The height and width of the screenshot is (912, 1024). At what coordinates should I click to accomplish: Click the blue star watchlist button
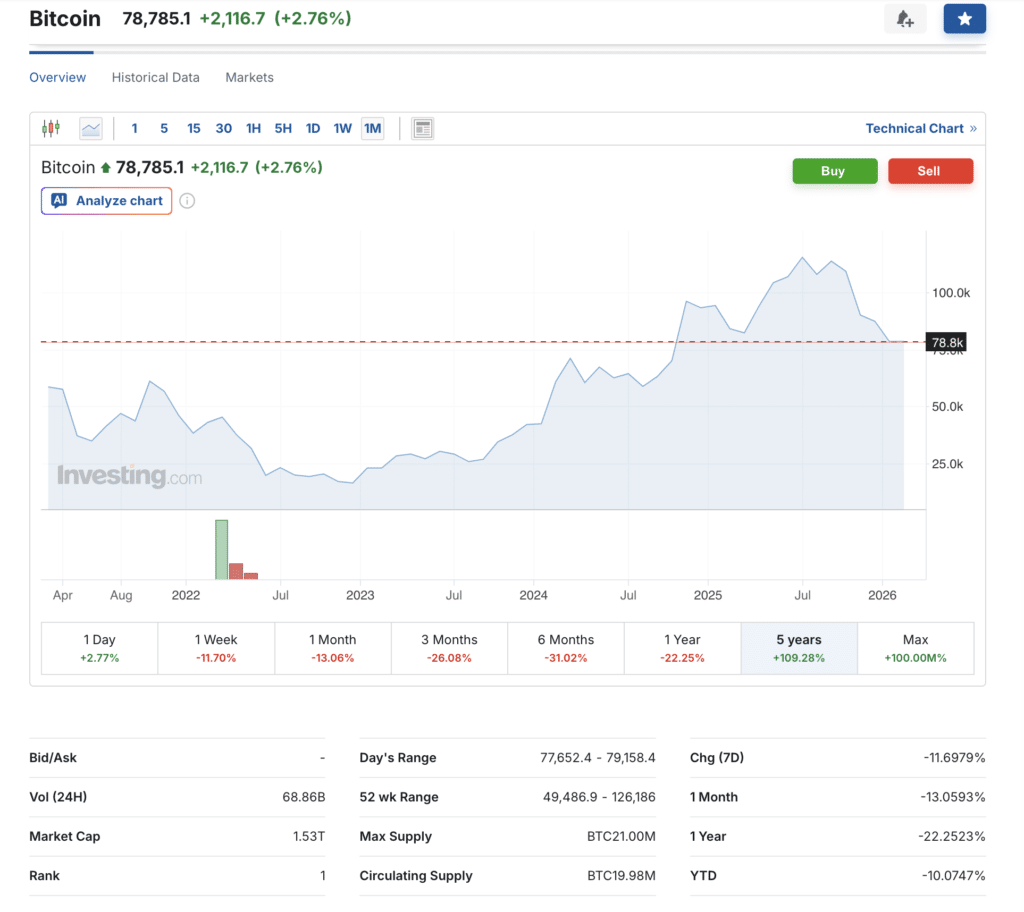[965, 19]
